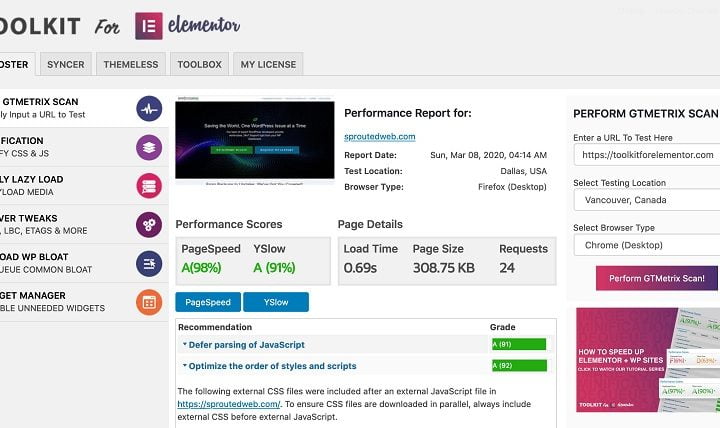The image size is (720, 428).
Task: Click the A (92) grade bar
Action: click(x=519, y=366)
